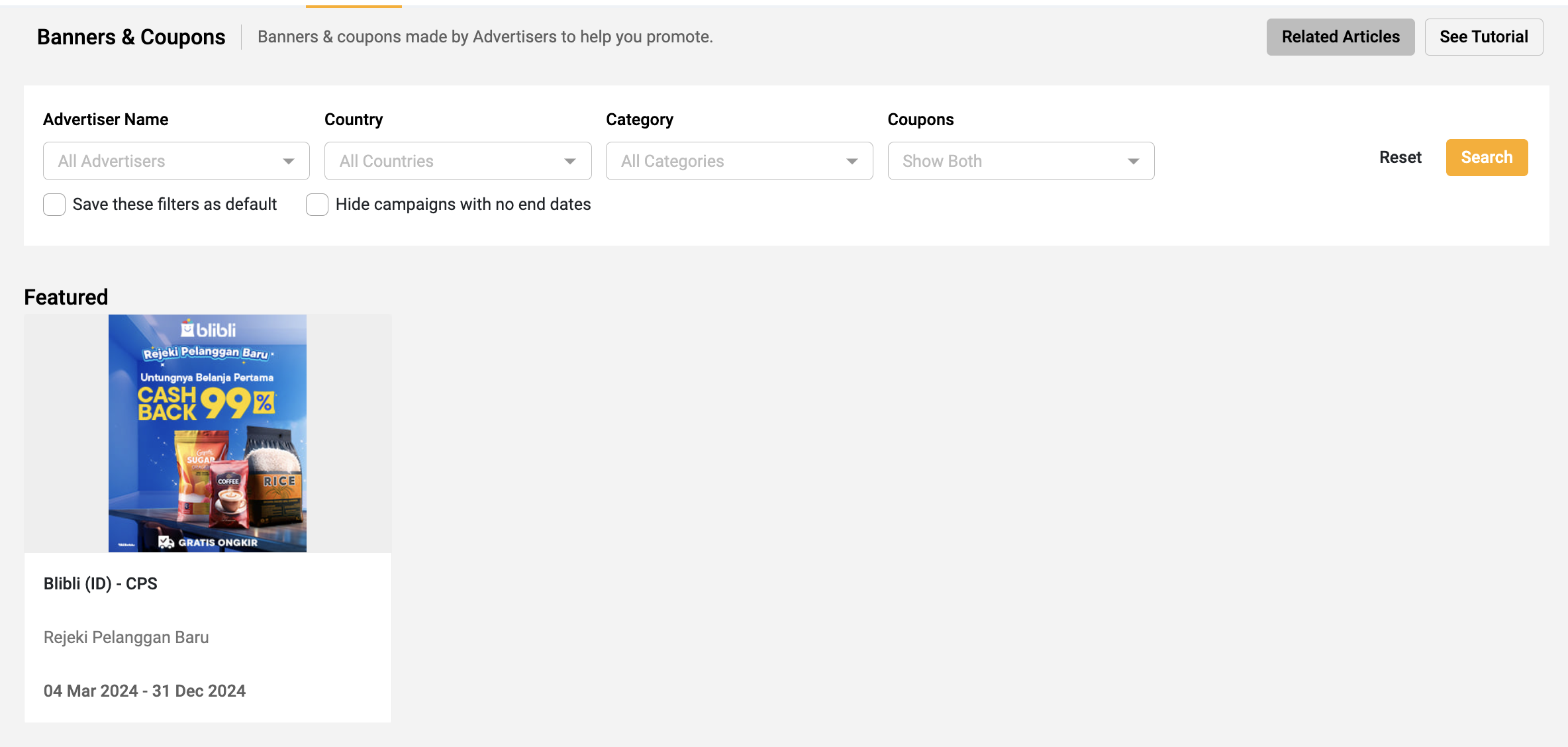Click the 04 Mar 2024 - 31 Dec 2024 date

point(144,691)
